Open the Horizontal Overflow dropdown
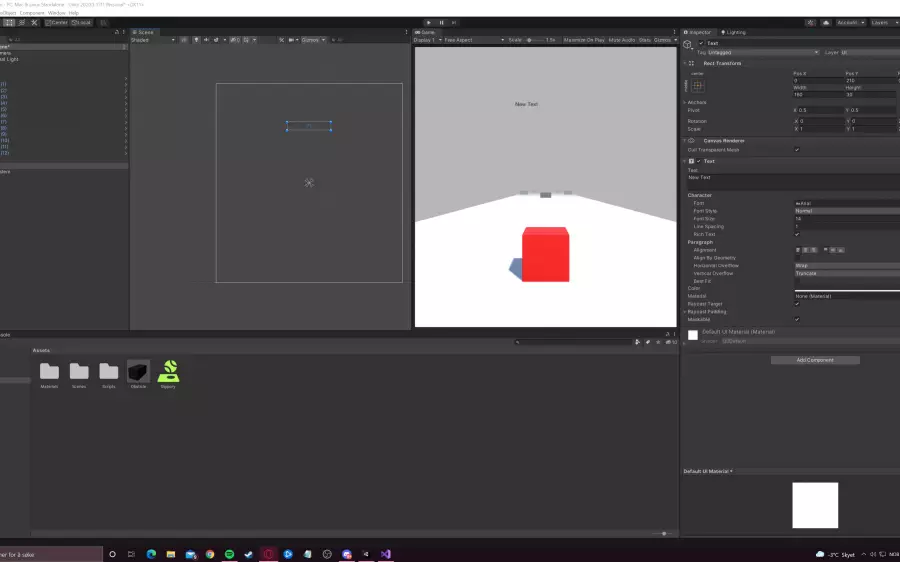This screenshot has height=562, width=900. pos(846,266)
